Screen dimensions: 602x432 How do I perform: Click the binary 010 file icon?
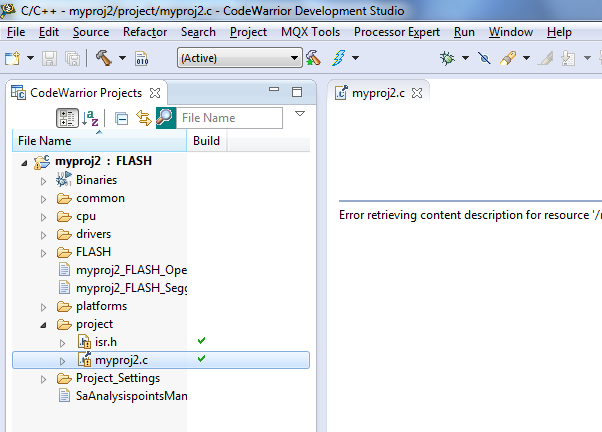click(x=142, y=58)
